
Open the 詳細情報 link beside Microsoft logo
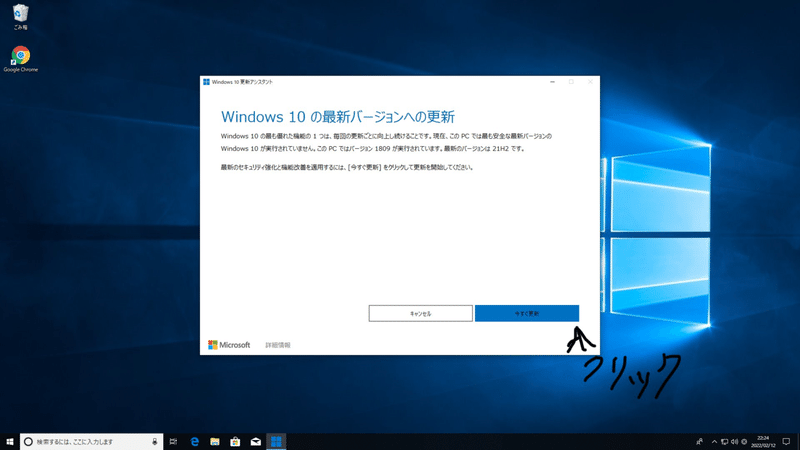pyautogui.click(x=278, y=345)
